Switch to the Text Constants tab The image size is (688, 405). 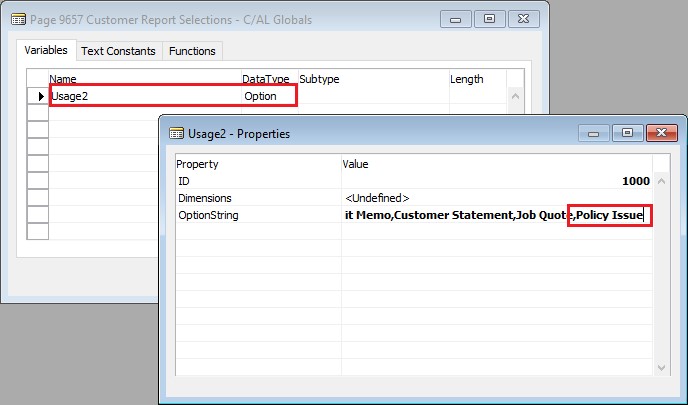coord(118,51)
